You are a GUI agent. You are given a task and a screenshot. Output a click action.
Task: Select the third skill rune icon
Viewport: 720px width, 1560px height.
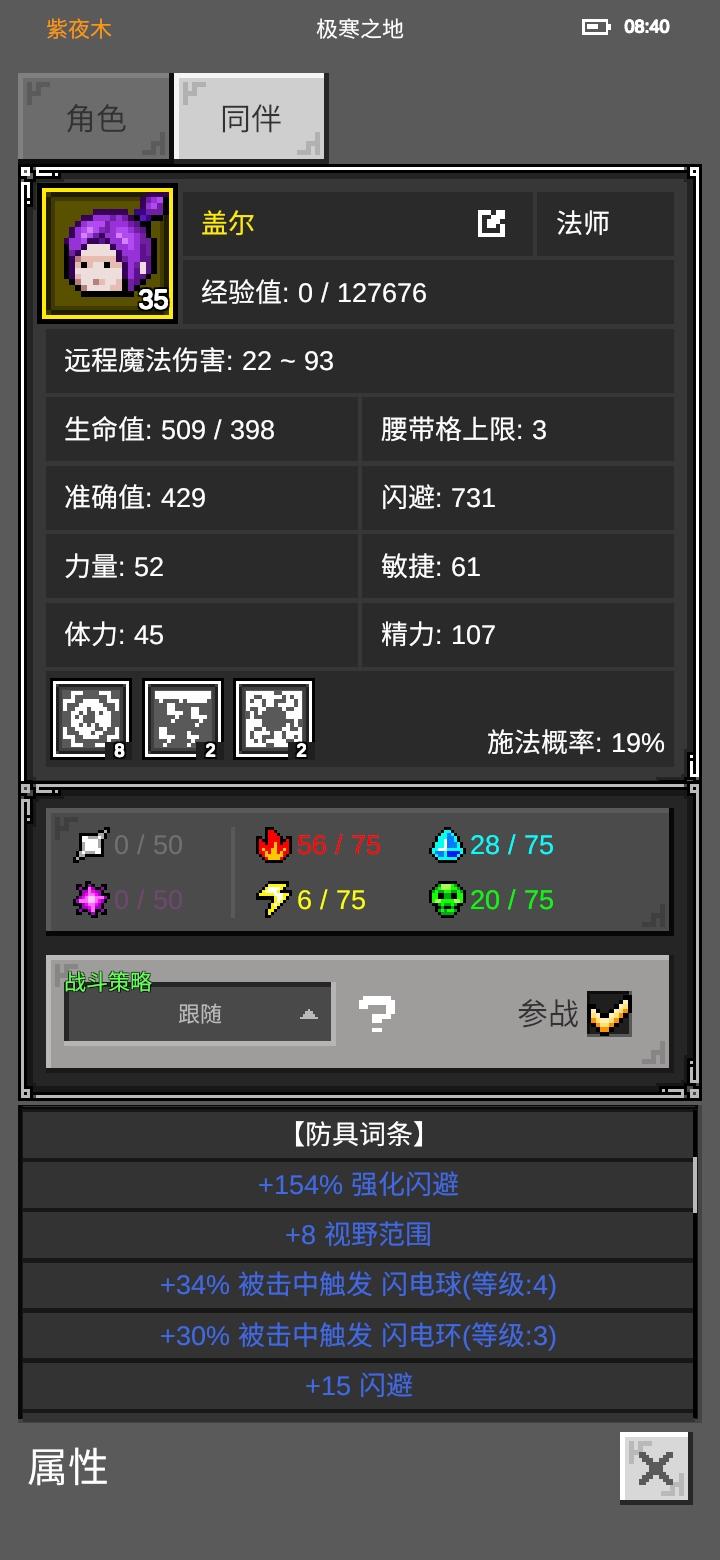click(x=274, y=719)
